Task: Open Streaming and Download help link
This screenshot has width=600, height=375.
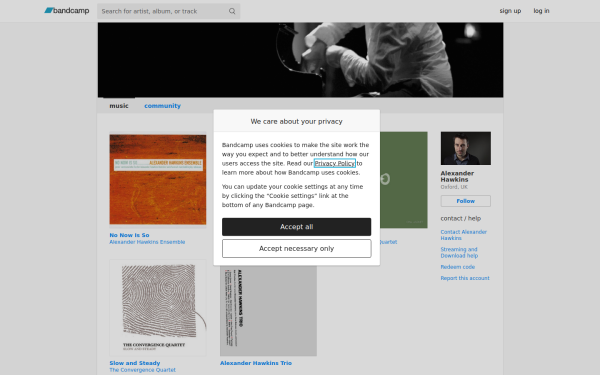Action: tap(459, 253)
